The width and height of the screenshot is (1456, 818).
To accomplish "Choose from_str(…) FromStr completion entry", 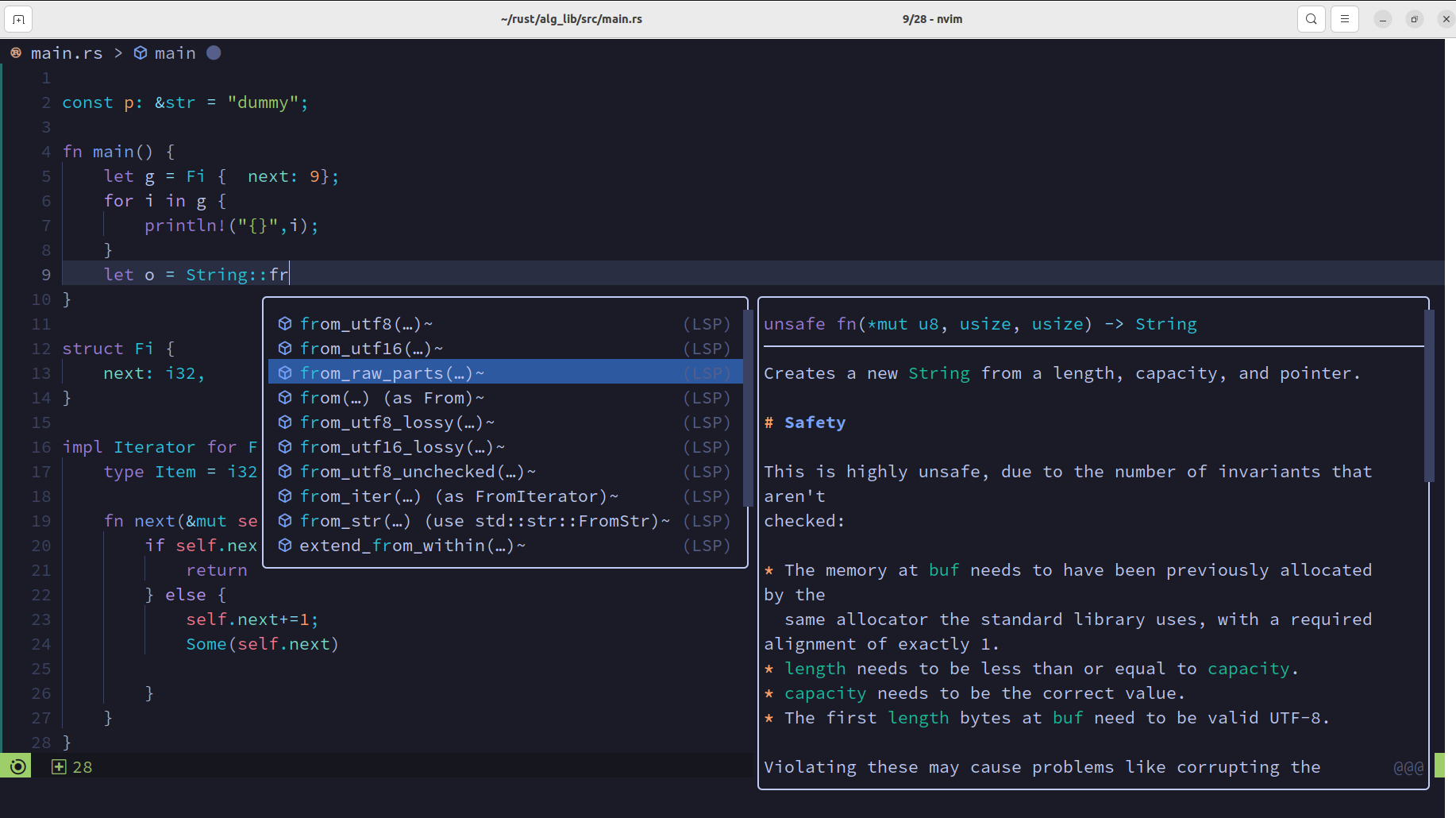I will pyautogui.click(x=506, y=520).
